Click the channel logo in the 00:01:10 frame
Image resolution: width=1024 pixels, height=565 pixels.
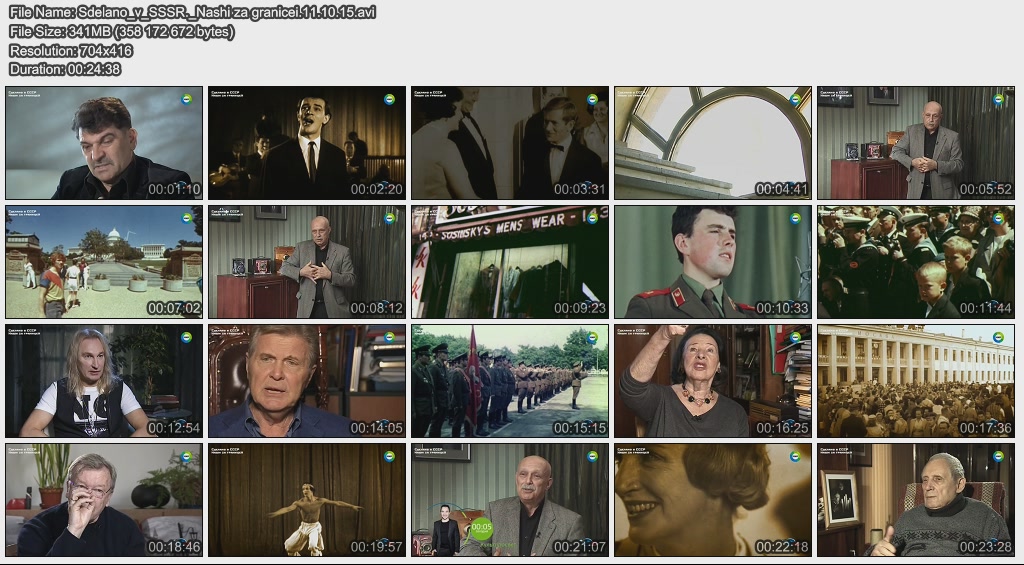(186, 99)
